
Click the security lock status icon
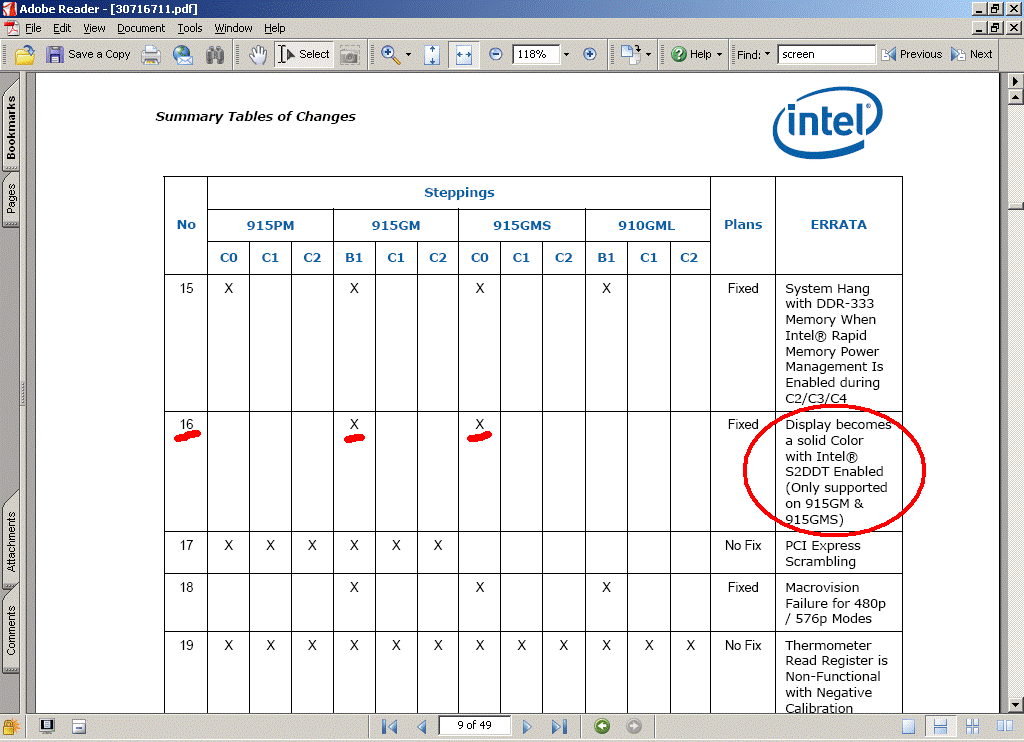tap(11, 726)
